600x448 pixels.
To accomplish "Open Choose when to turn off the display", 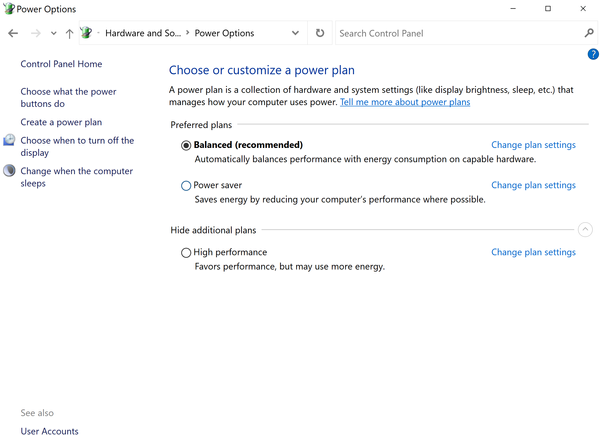I will click(77, 147).
